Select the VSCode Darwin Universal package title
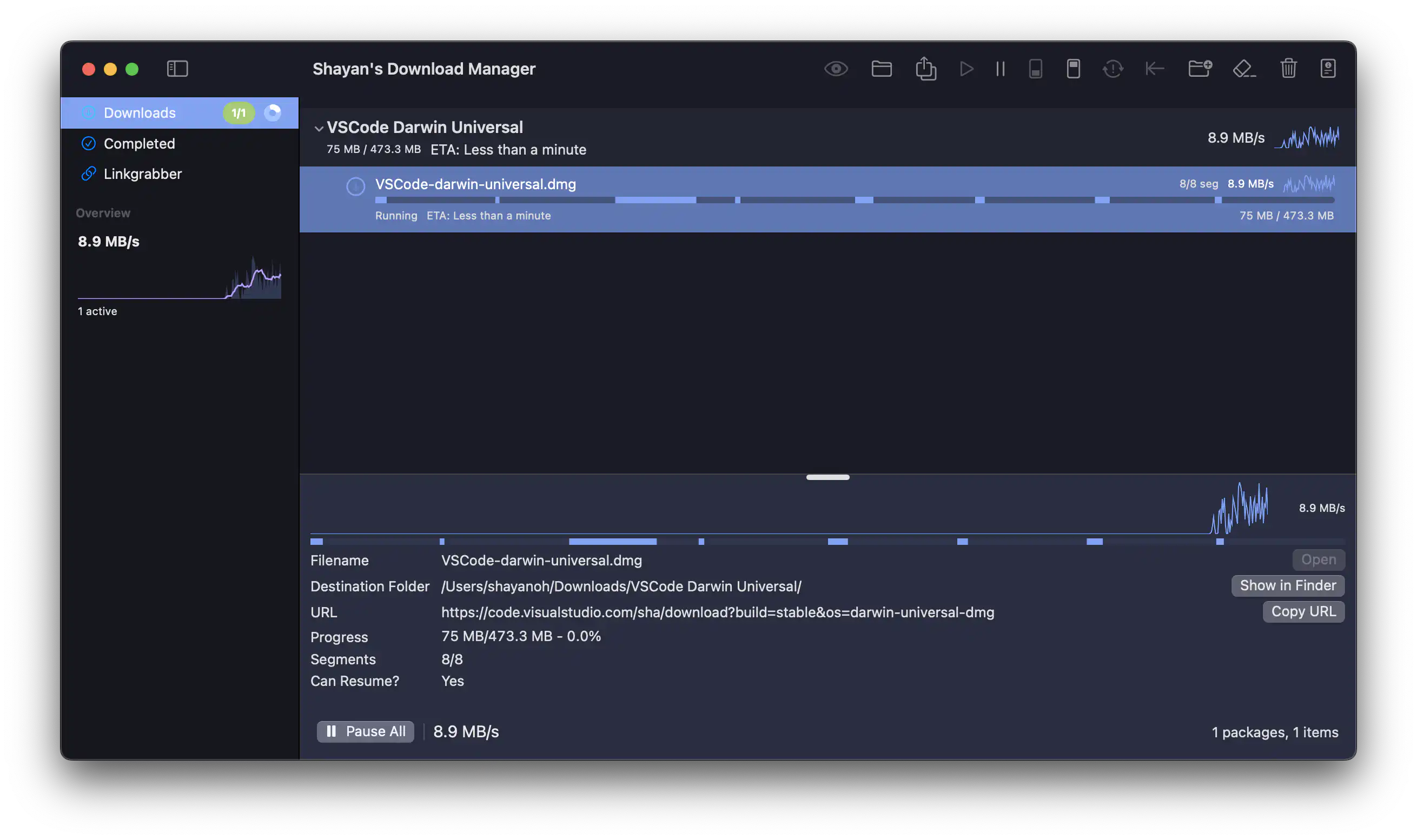The height and width of the screenshot is (840, 1417). [x=425, y=127]
